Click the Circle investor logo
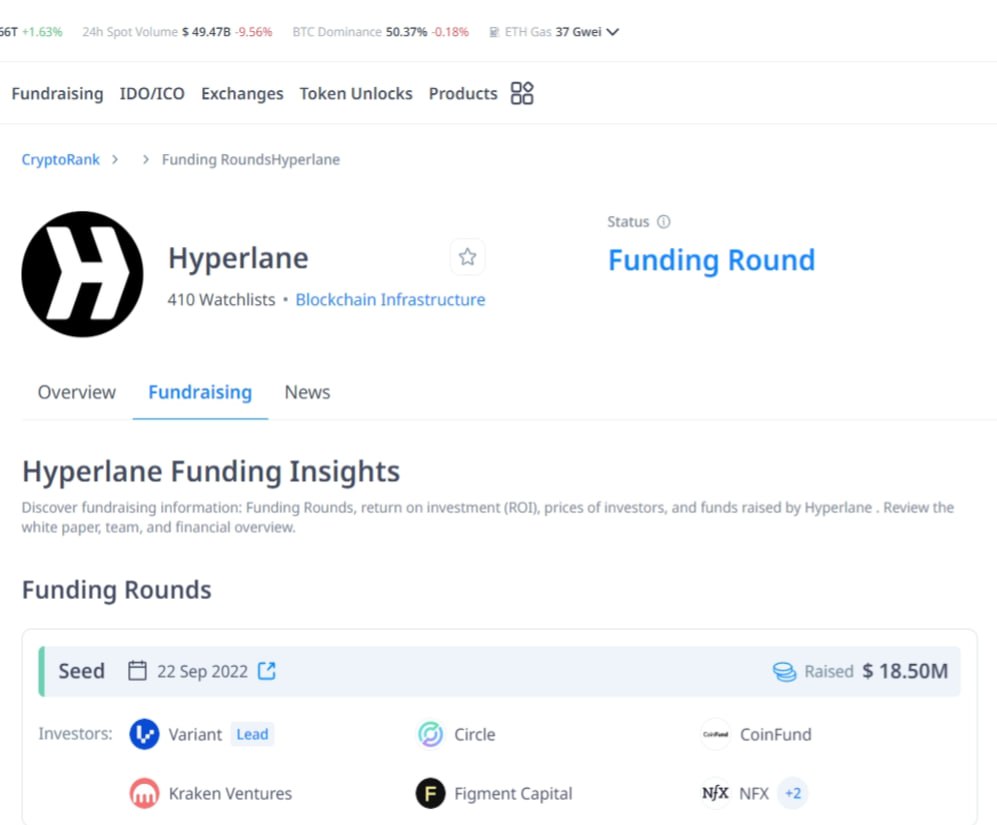 tap(430, 734)
